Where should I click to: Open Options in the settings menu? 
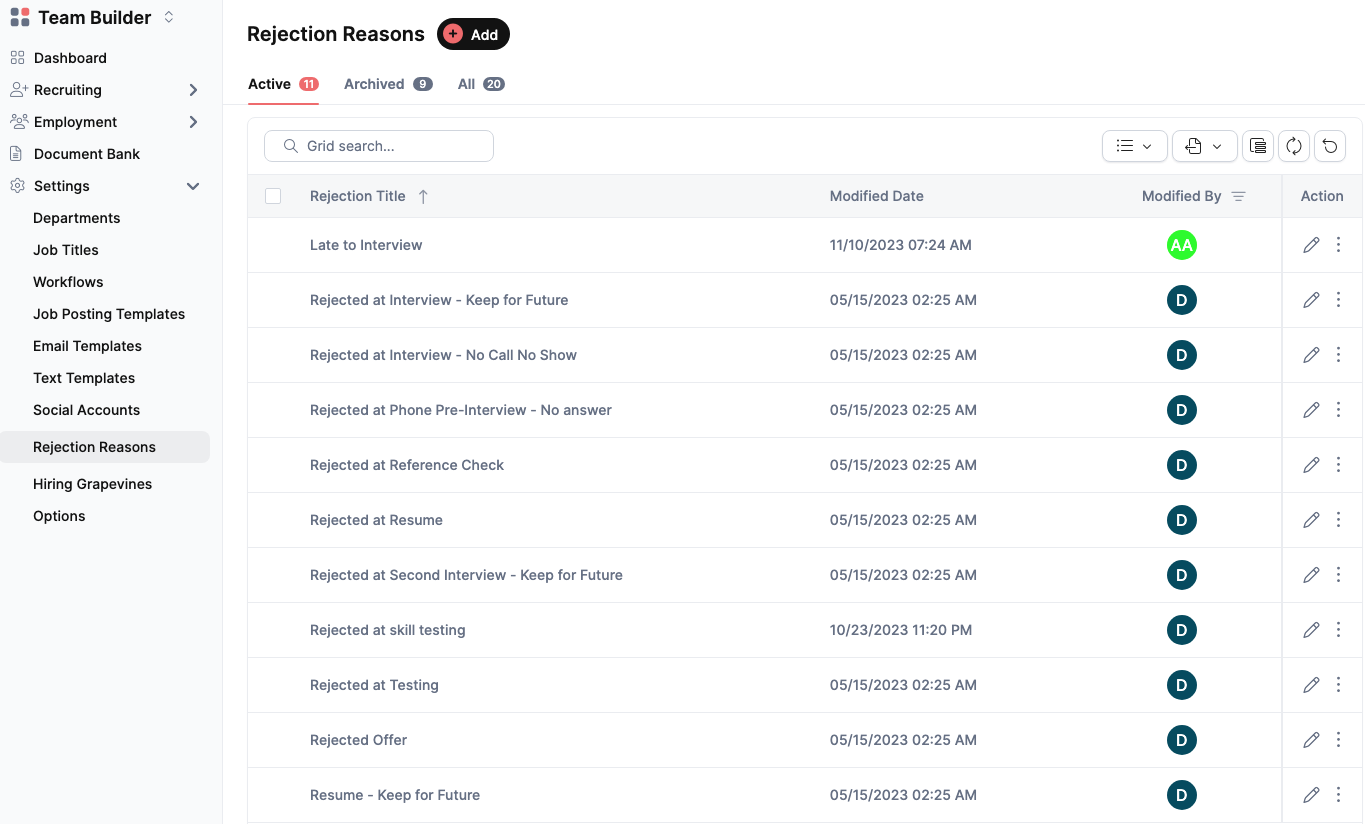59,516
